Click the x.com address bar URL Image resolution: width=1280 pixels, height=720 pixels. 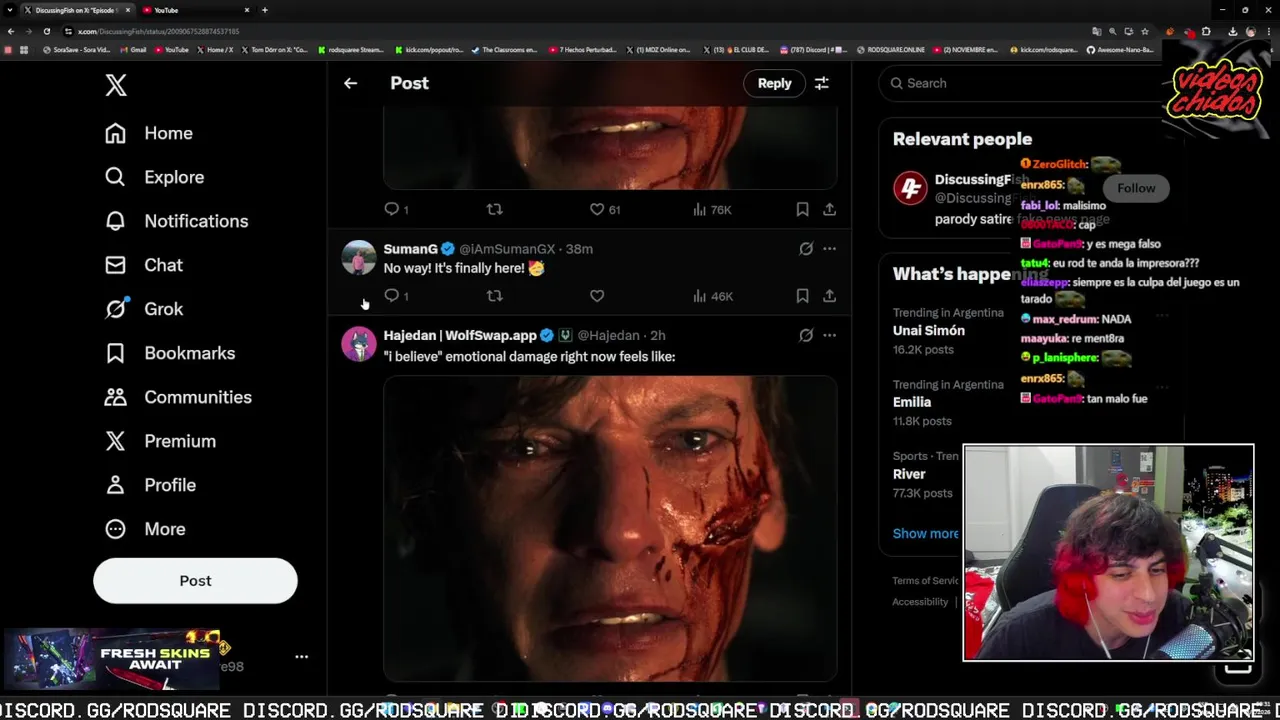(x=158, y=31)
